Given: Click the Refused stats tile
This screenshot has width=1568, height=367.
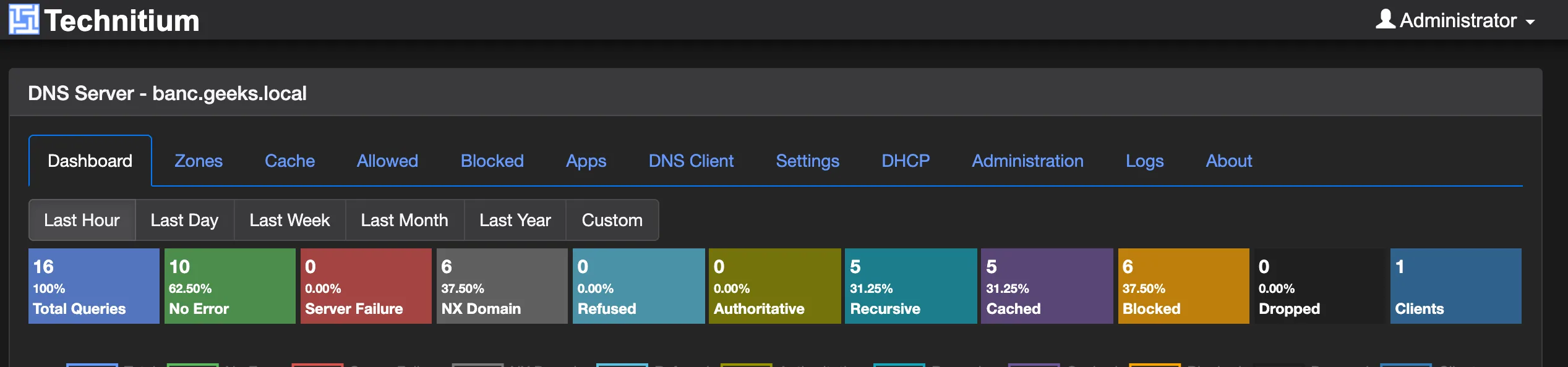Looking at the screenshot, I should (639, 286).
